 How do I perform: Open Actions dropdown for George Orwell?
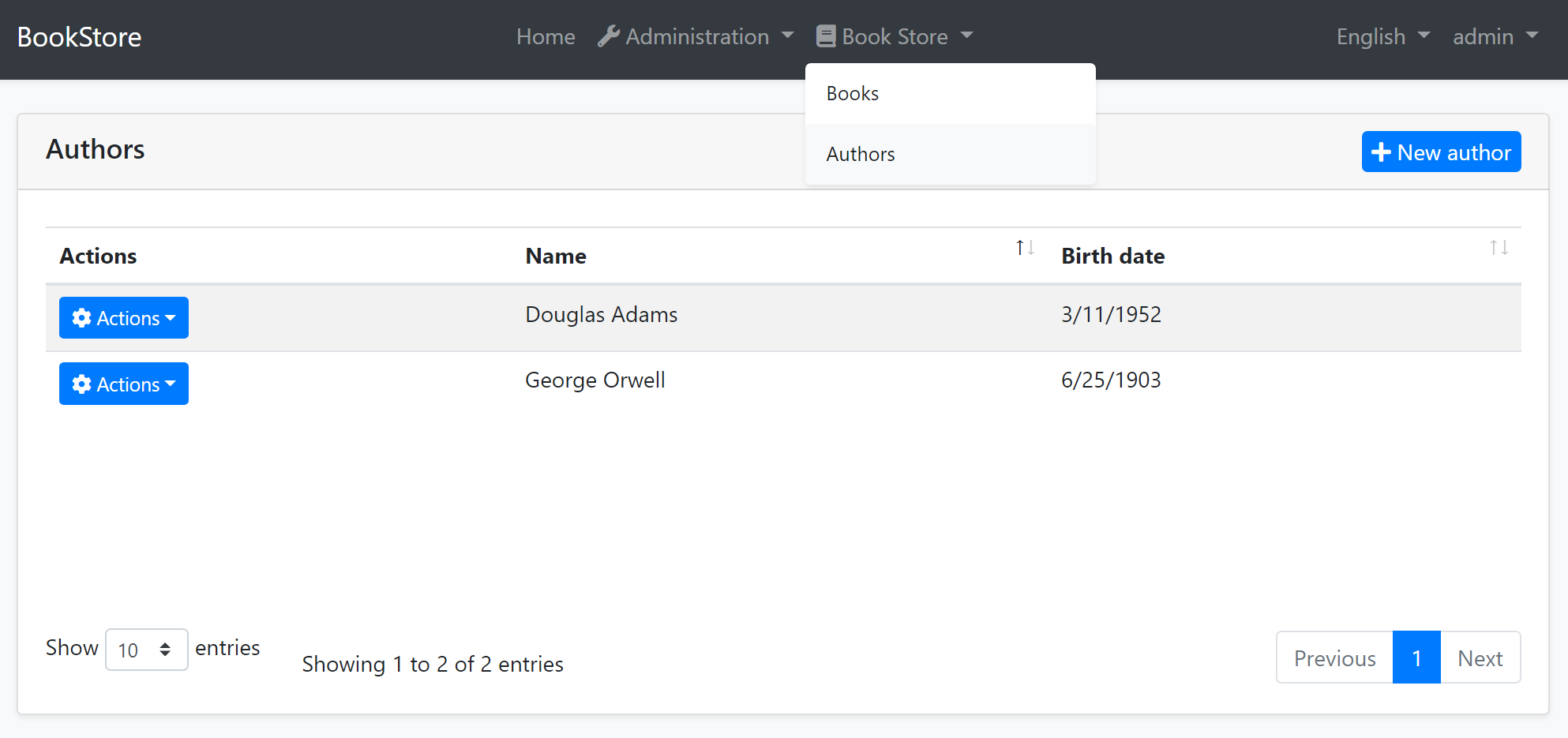(x=124, y=384)
